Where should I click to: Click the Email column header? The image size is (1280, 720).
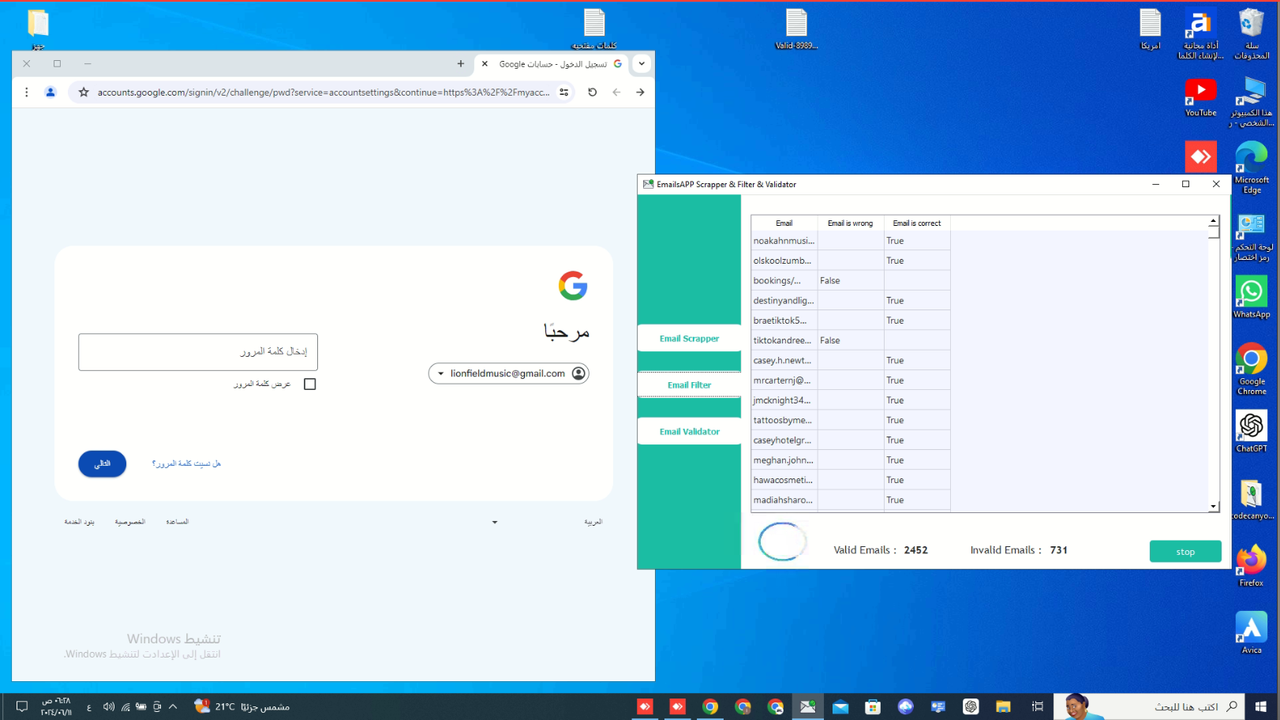[784, 223]
